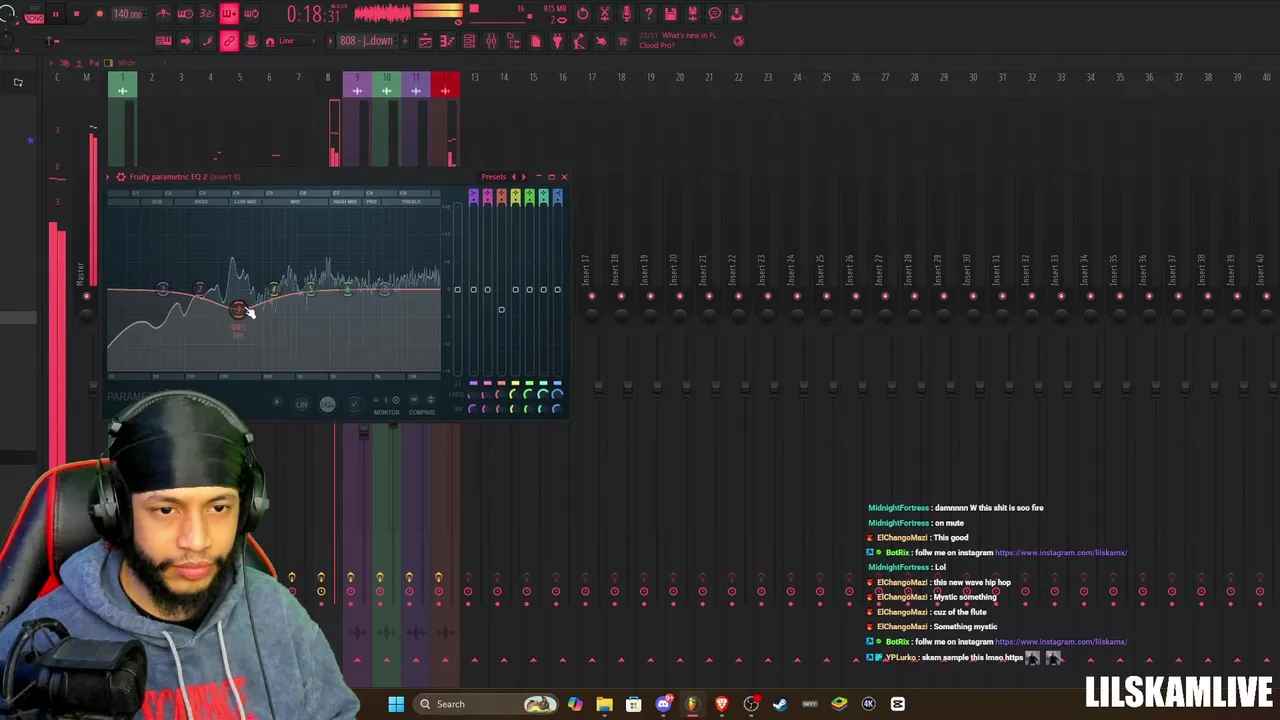Open the browser view icon
Image resolution: width=1280 pixels, height=720 pixels.
coord(513,41)
